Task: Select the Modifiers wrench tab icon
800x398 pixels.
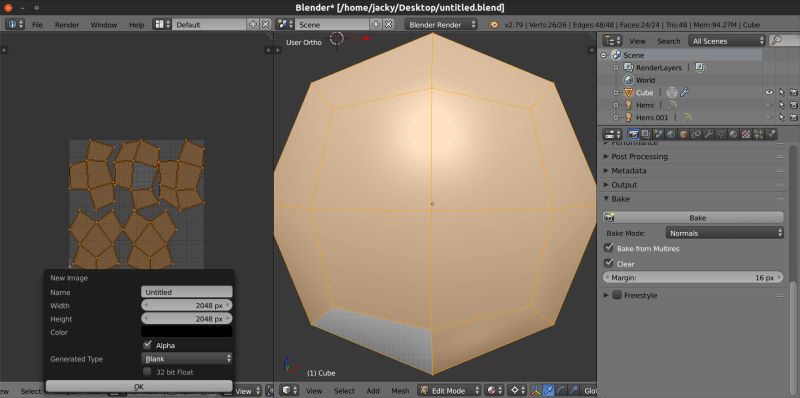Action: [x=708, y=134]
